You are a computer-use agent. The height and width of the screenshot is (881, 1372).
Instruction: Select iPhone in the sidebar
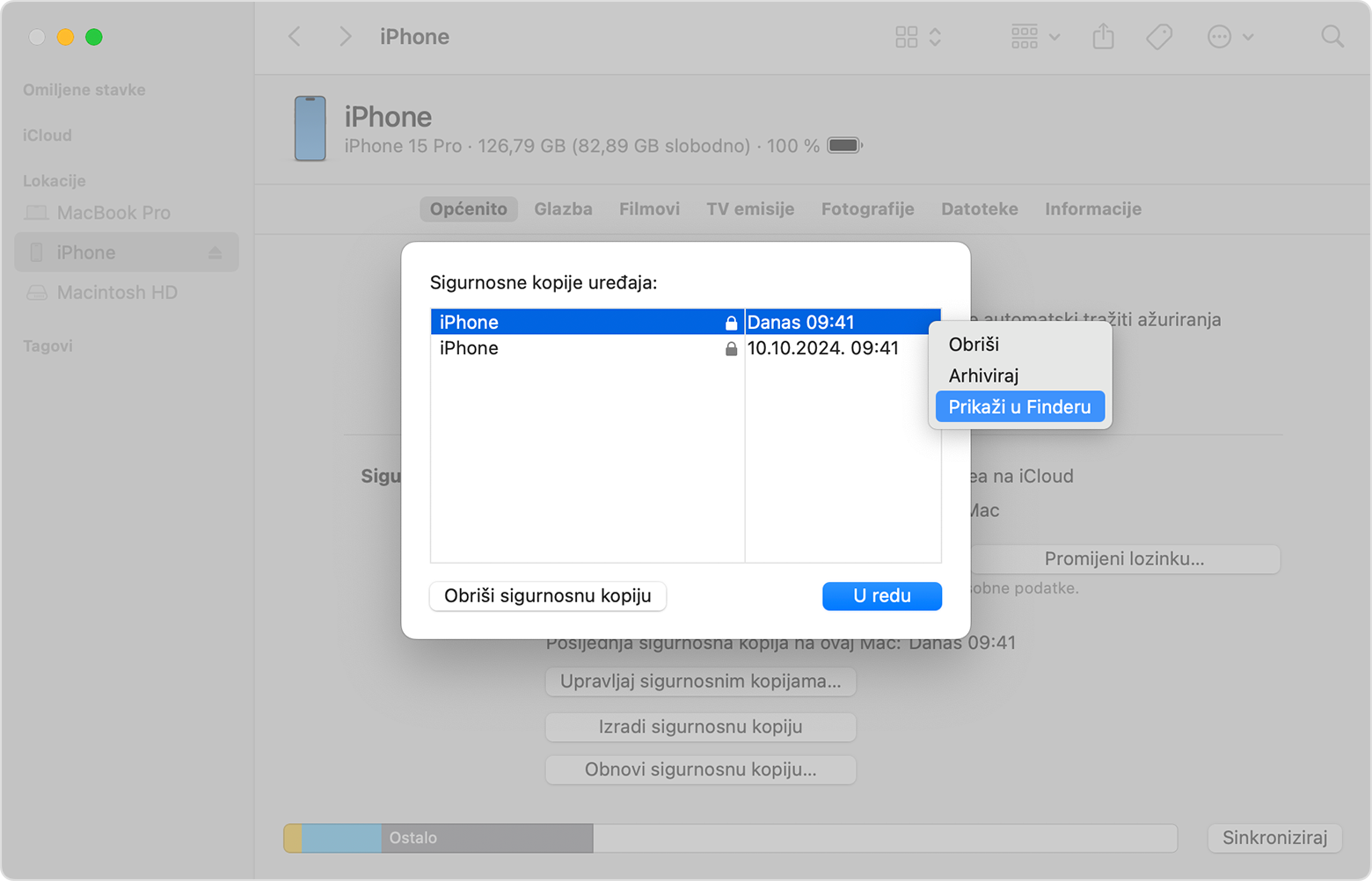127,252
